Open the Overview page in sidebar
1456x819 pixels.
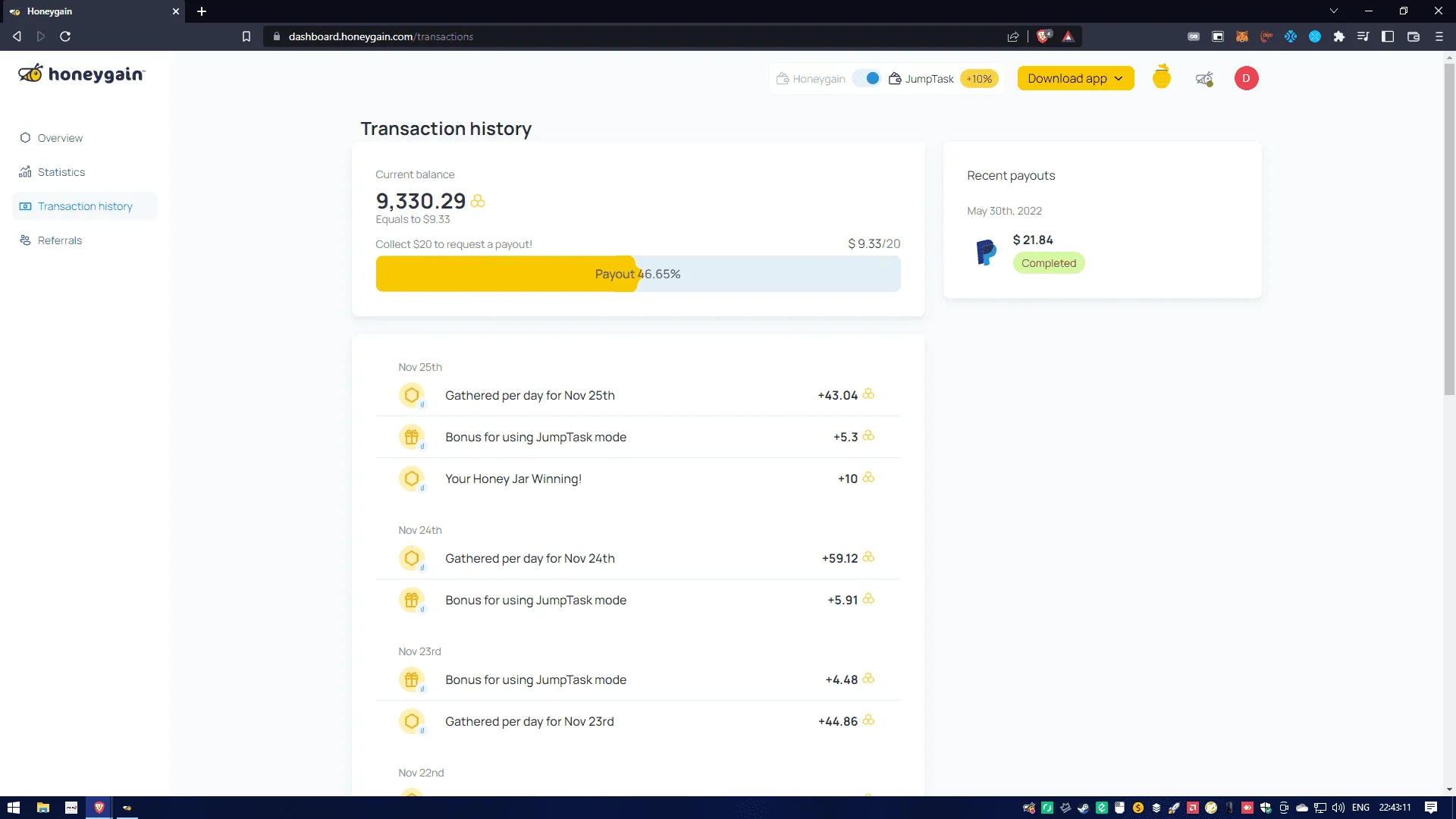point(60,138)
